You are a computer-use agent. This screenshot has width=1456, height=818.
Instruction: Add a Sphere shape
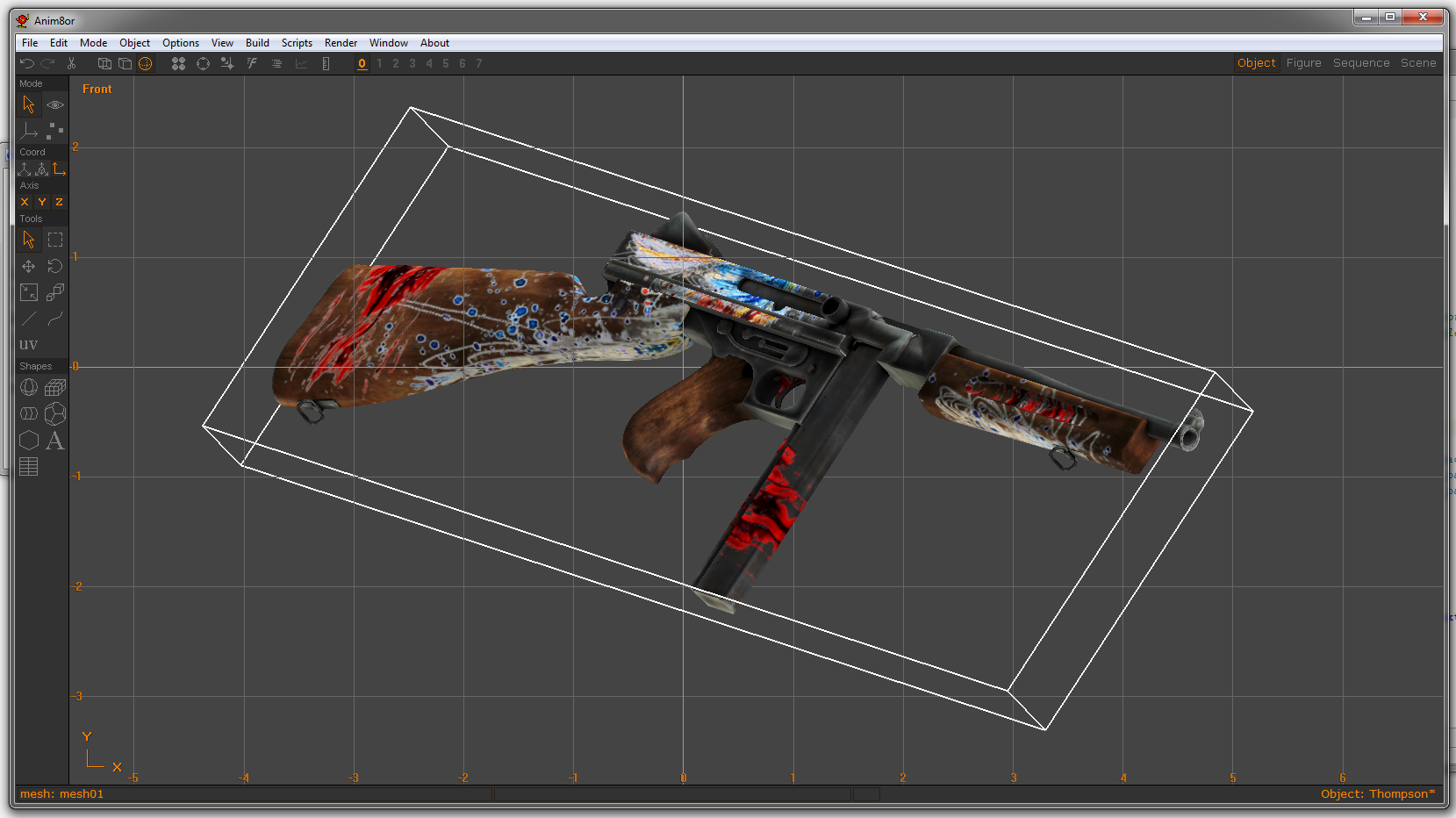point(29,387)
